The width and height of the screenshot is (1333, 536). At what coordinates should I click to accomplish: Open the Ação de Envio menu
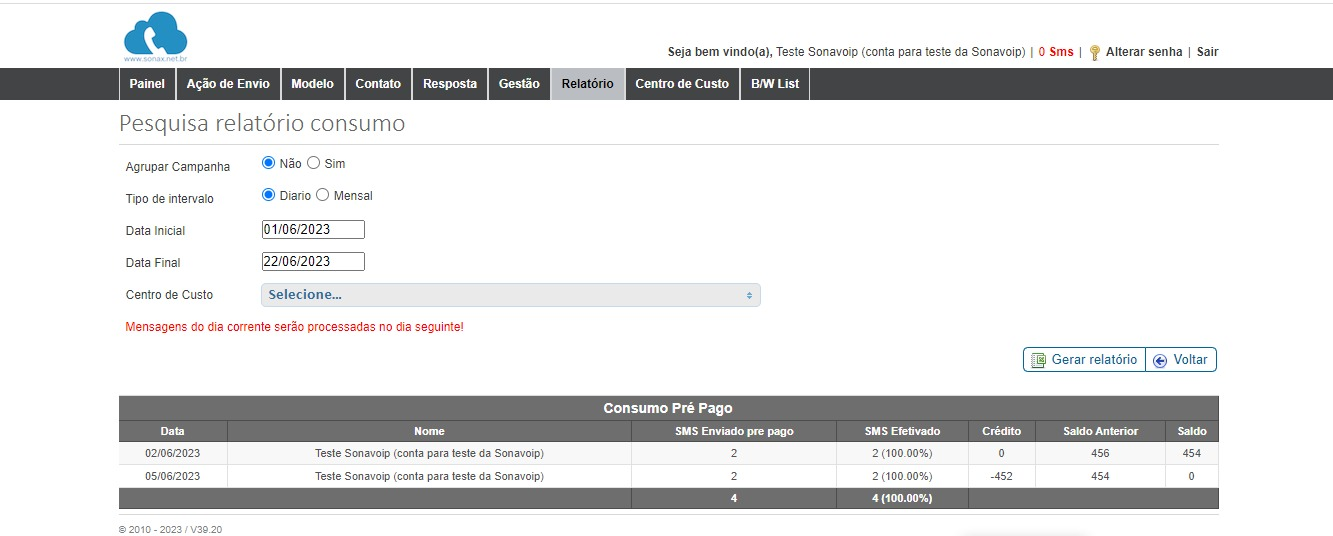coord(228,84)
